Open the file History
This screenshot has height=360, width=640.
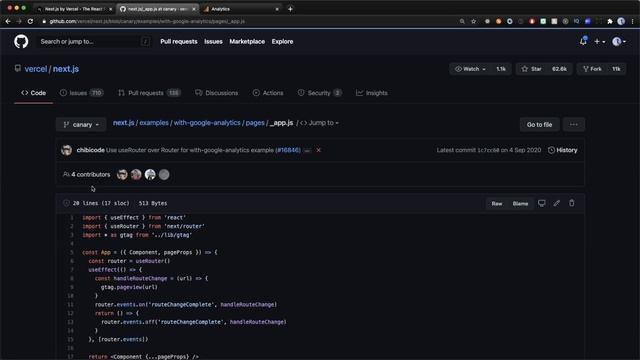(562, 150)
